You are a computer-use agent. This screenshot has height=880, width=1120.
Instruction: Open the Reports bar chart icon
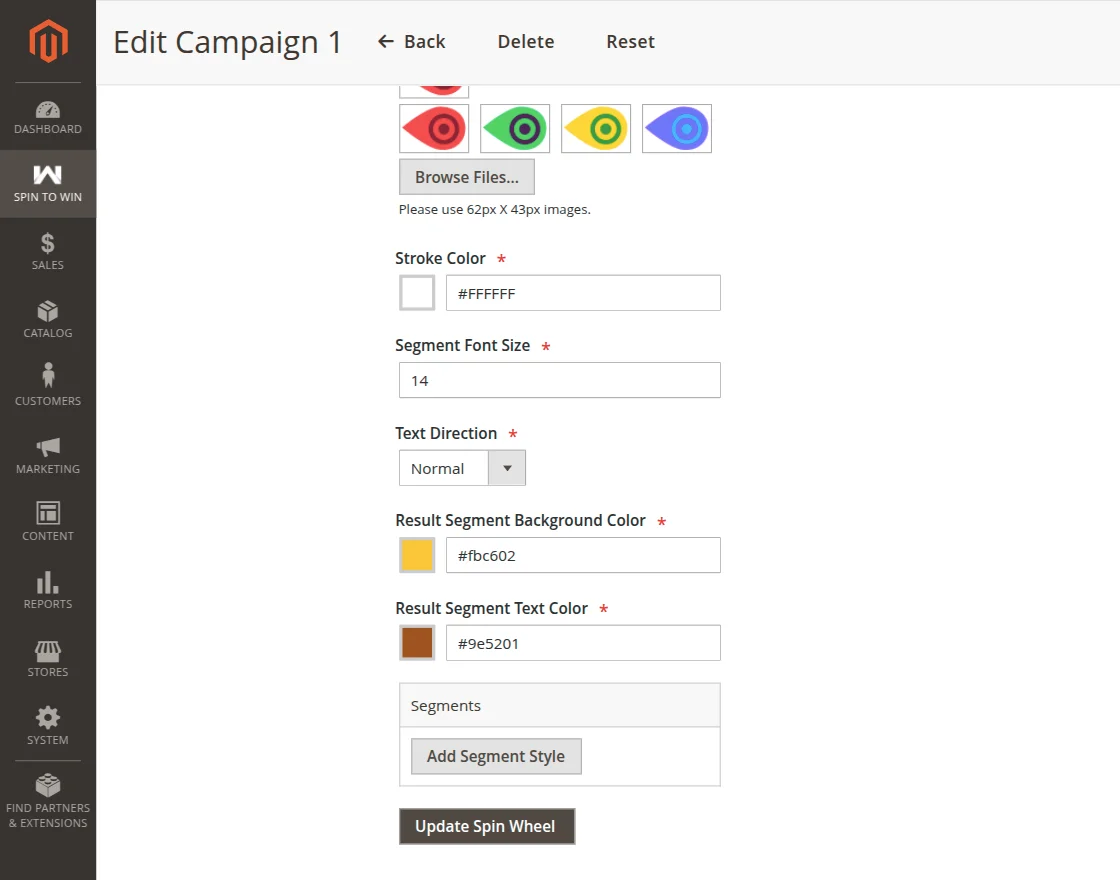pos(48,582)
